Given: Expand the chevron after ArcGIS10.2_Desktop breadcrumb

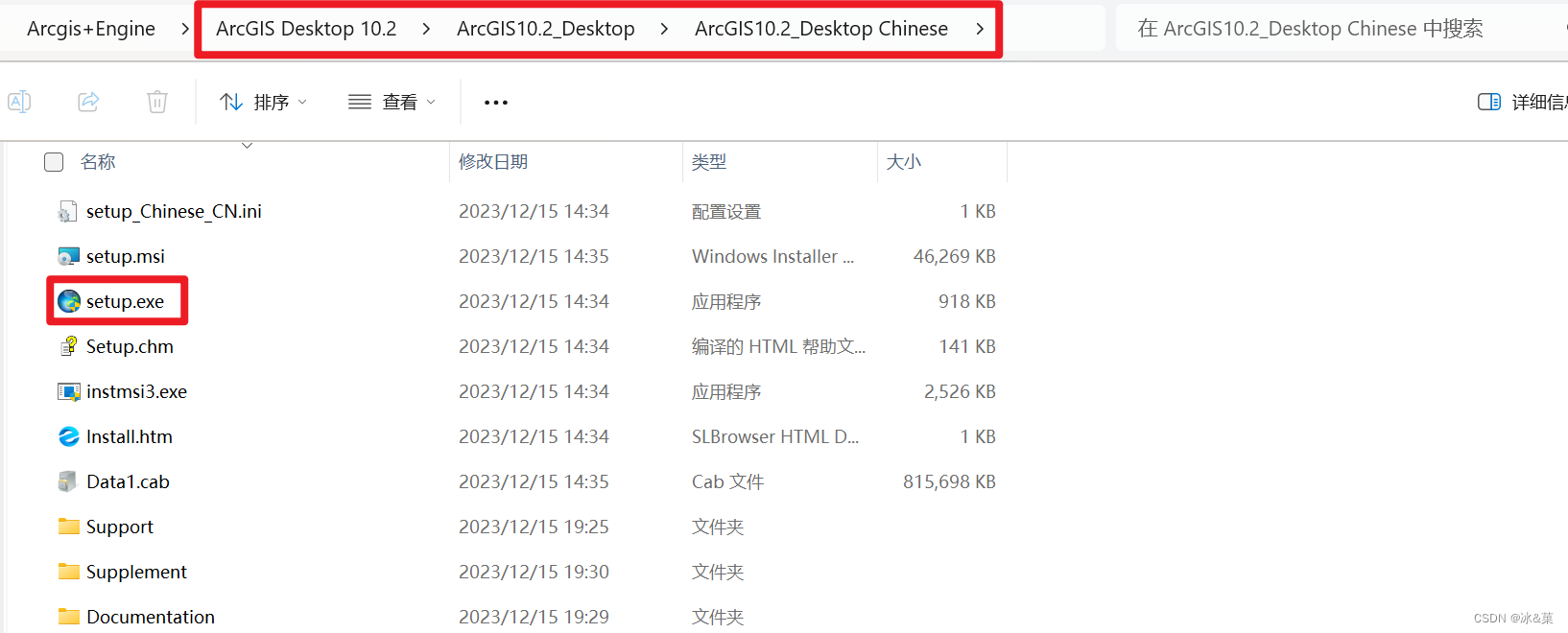Looking at the screenshot, I should (664, 29).
